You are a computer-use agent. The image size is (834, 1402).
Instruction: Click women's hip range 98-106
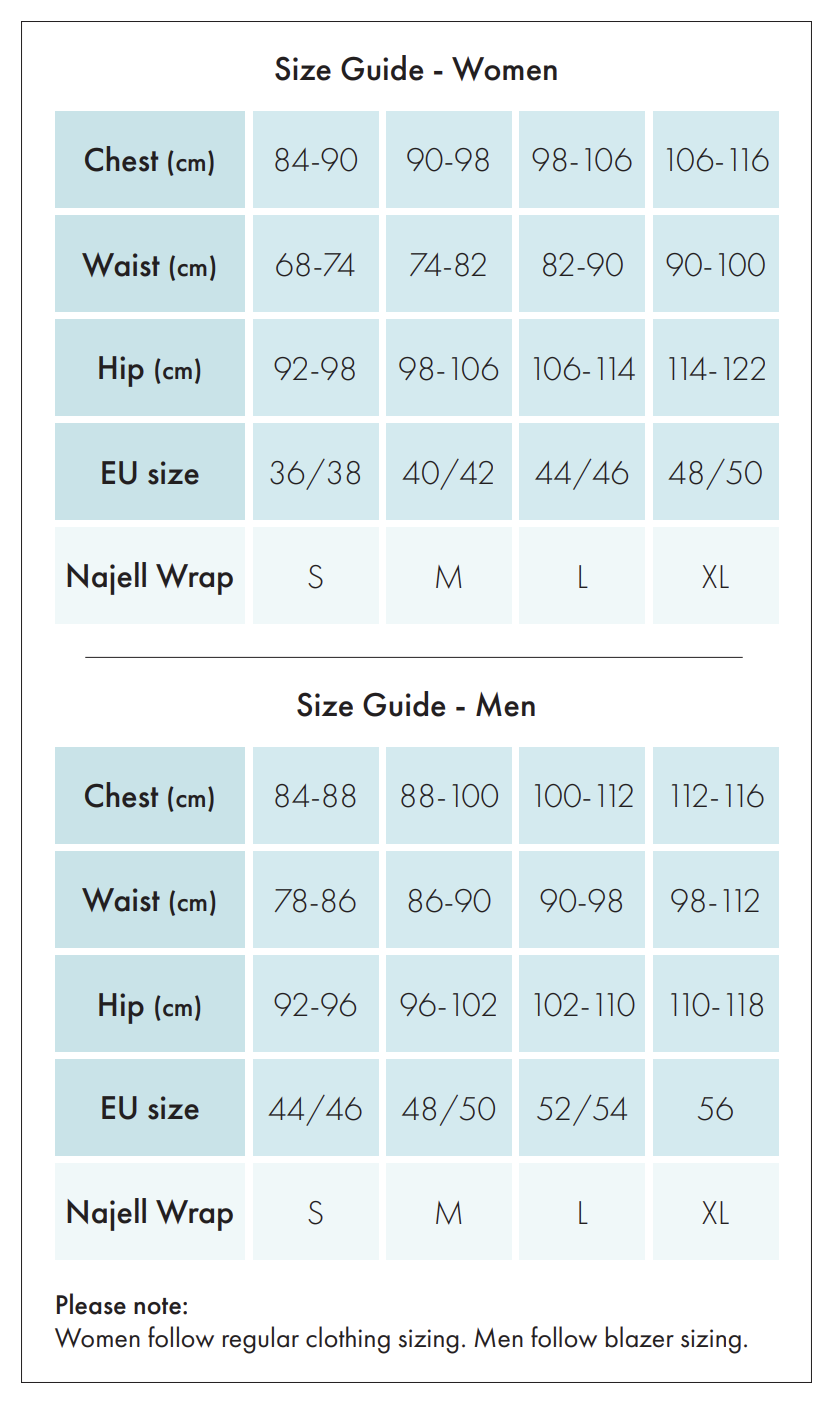(449, 368)
